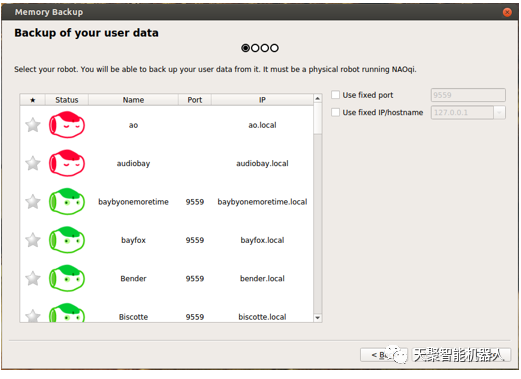
Task: Open the fixed IP/hostname dropdown arrow
Action: tap(499, 113)
